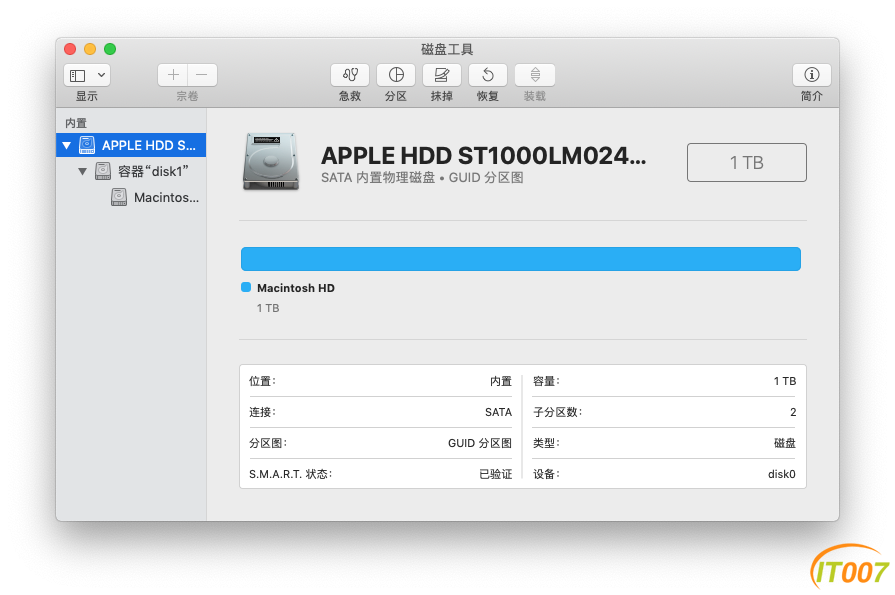Select APPLE HDD S... in the sidebar

(x=131, y=145)
